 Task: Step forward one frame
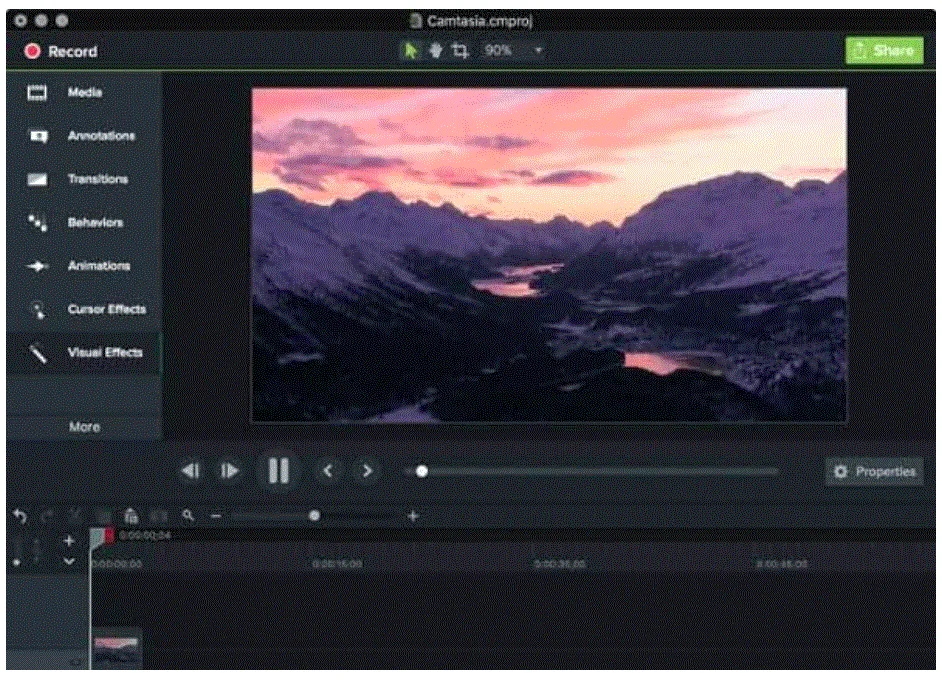click(229, 471)
